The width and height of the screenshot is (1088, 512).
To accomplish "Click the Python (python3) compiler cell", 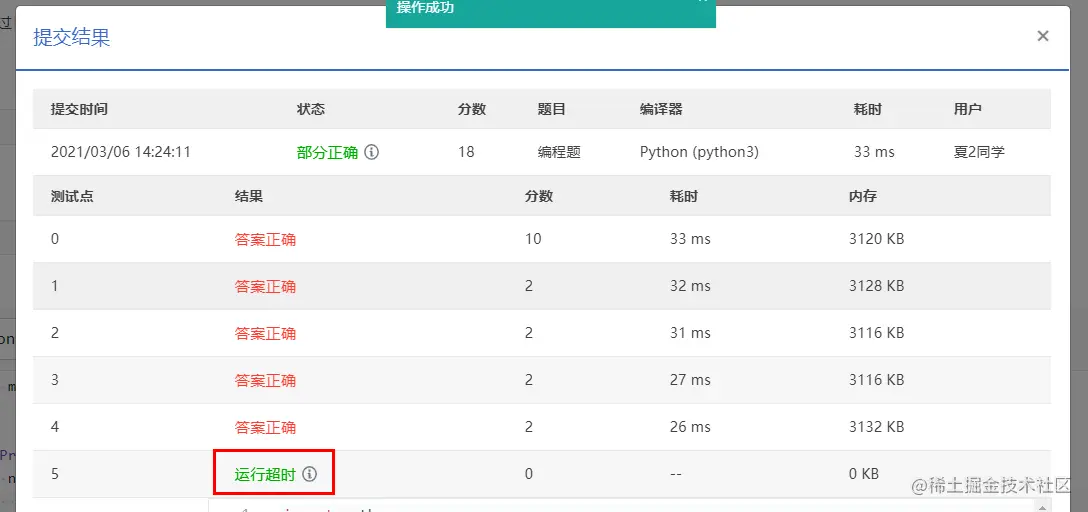I will (x=699, y=152).
